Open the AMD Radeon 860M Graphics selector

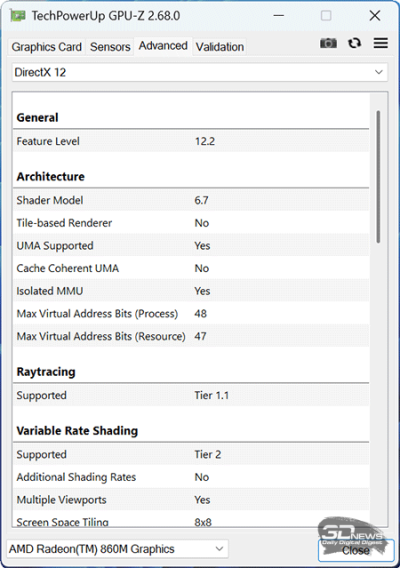pos(117,549)
